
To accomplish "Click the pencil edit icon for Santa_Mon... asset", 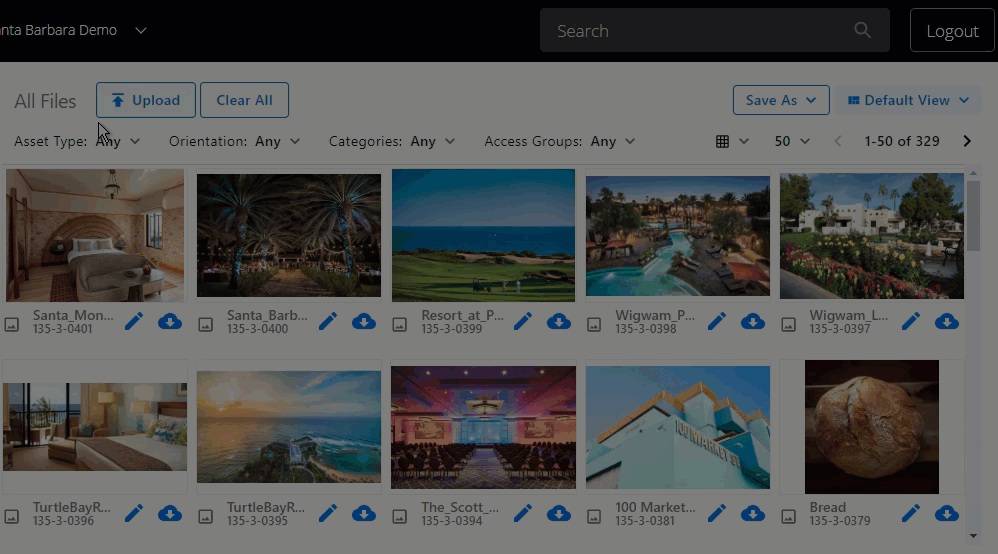I will pos(134,322).
